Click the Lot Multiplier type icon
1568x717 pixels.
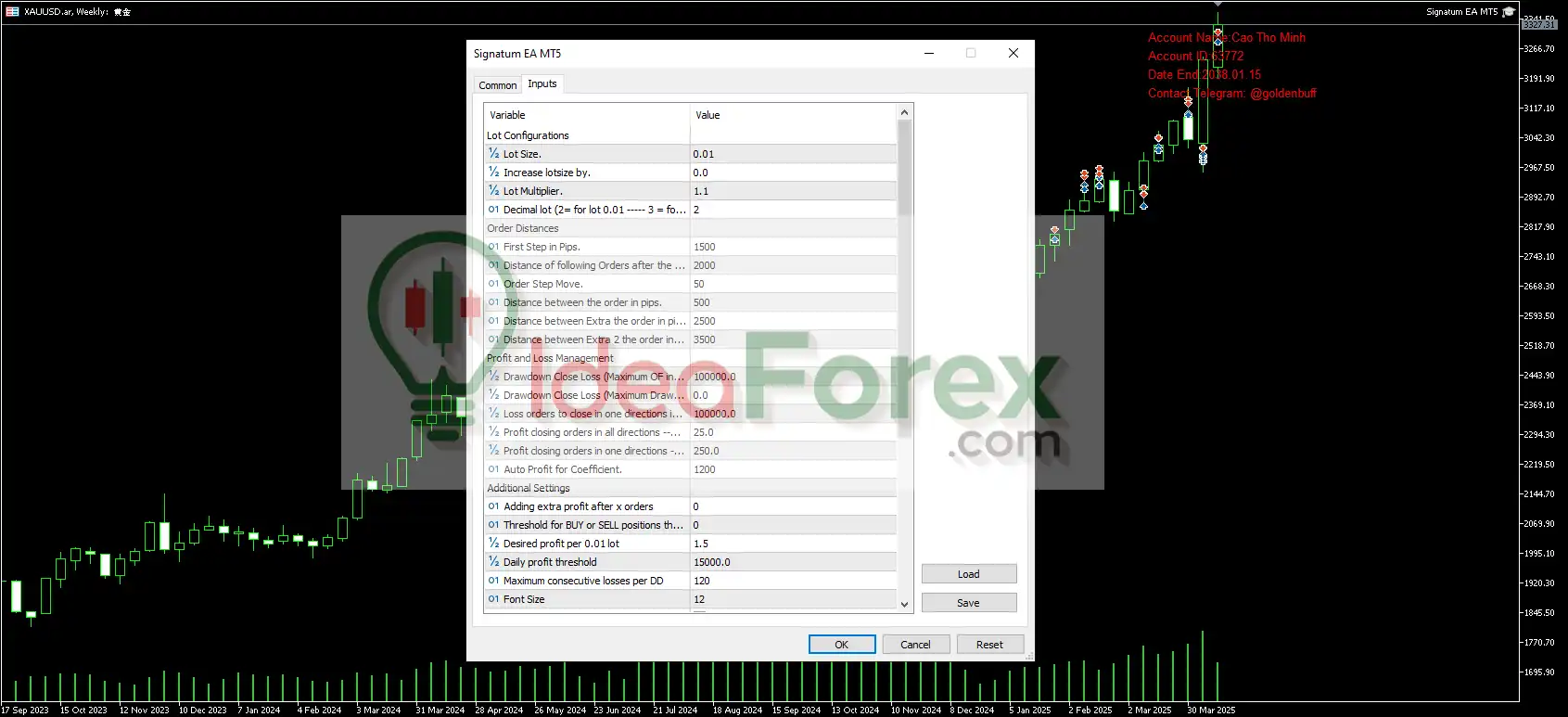coord(493,191)
